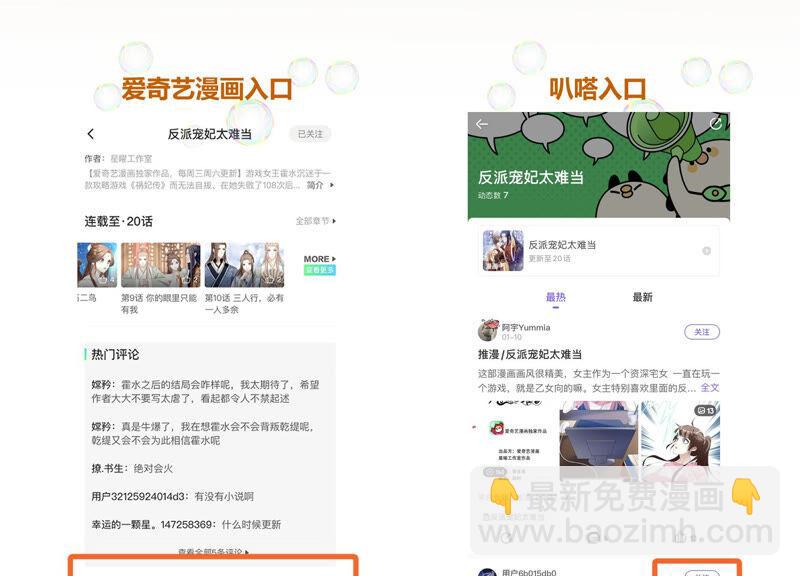Tap the back chevron beside 反派宠妃太难当 title
800x576 pixels.
click(91, 134)
